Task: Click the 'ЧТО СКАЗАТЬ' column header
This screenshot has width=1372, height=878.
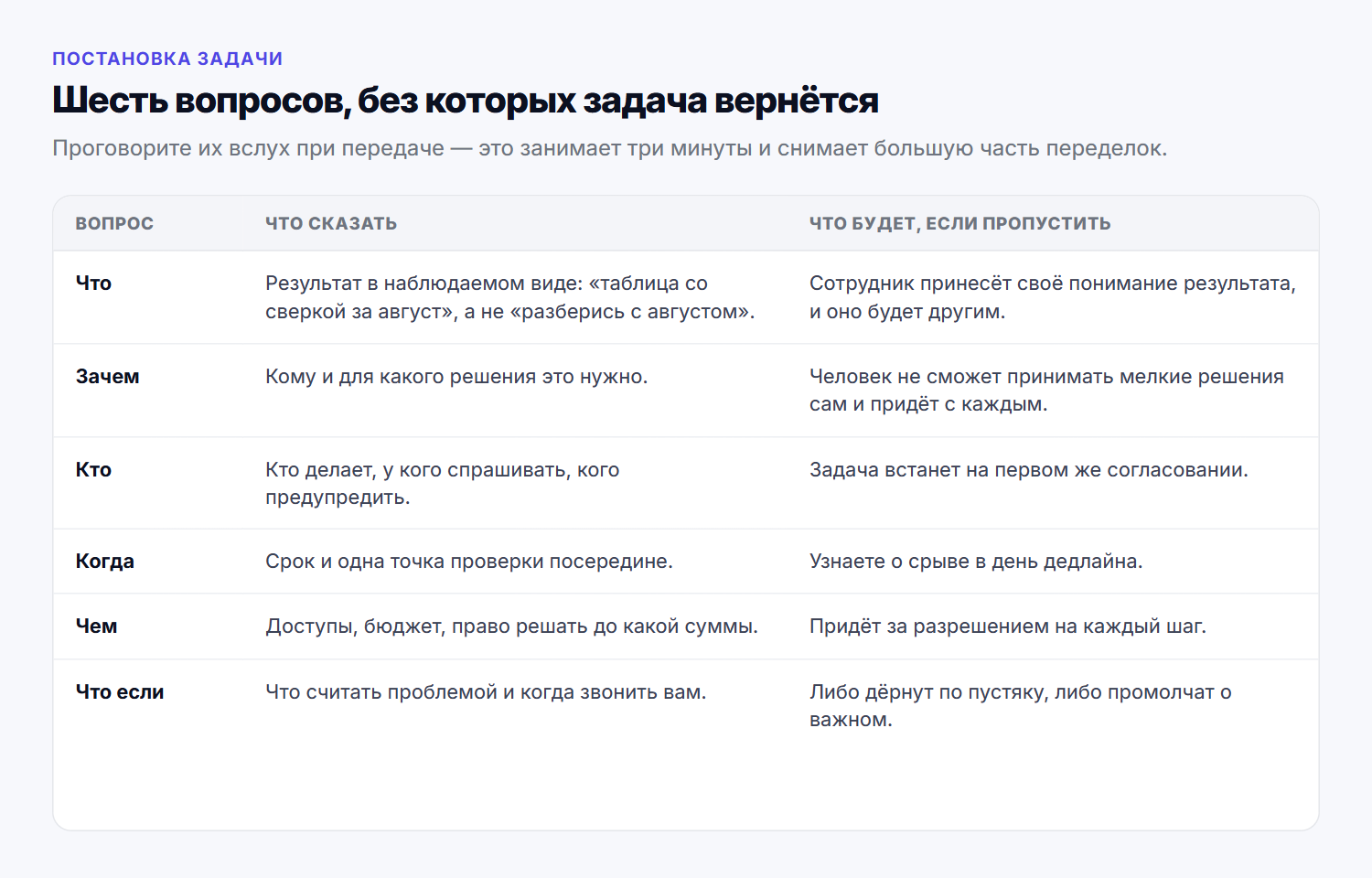Action: (x=331, y=223)
